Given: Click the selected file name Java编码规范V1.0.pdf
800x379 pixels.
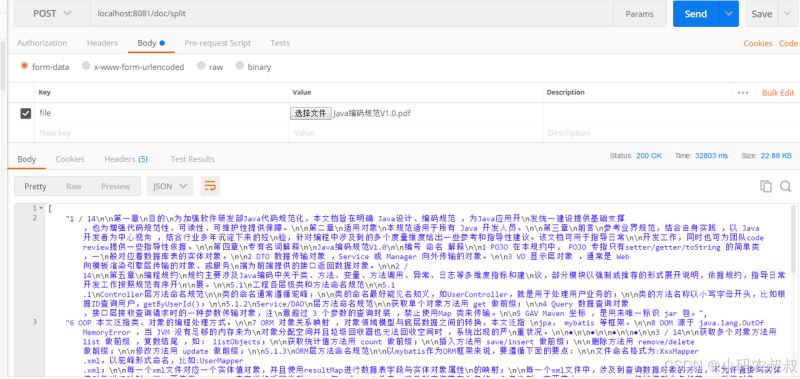Looking at the screenshot, I should [x=372, y=113].
